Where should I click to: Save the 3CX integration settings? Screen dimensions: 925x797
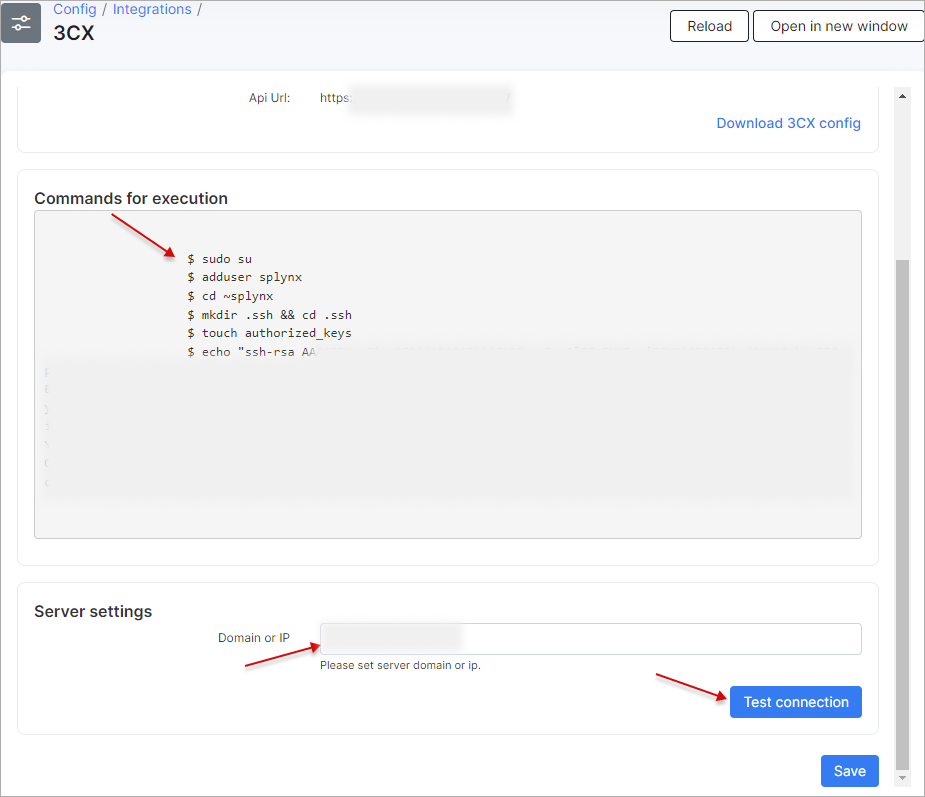click(849, 771)
